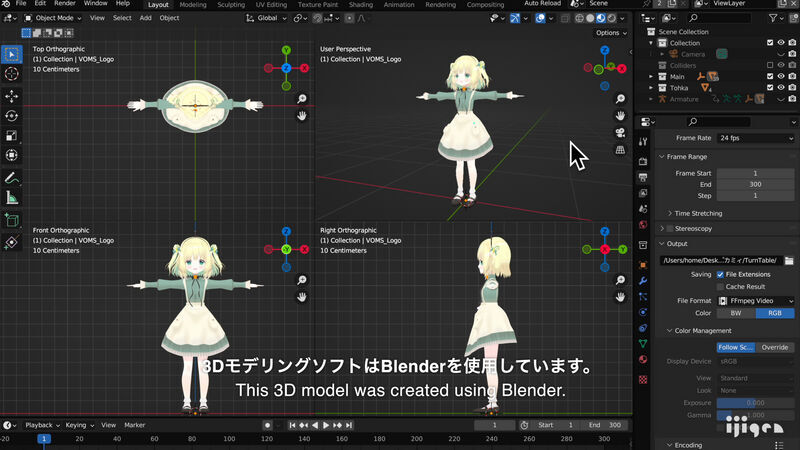Select BW color mode button

(x=736, y=313)
